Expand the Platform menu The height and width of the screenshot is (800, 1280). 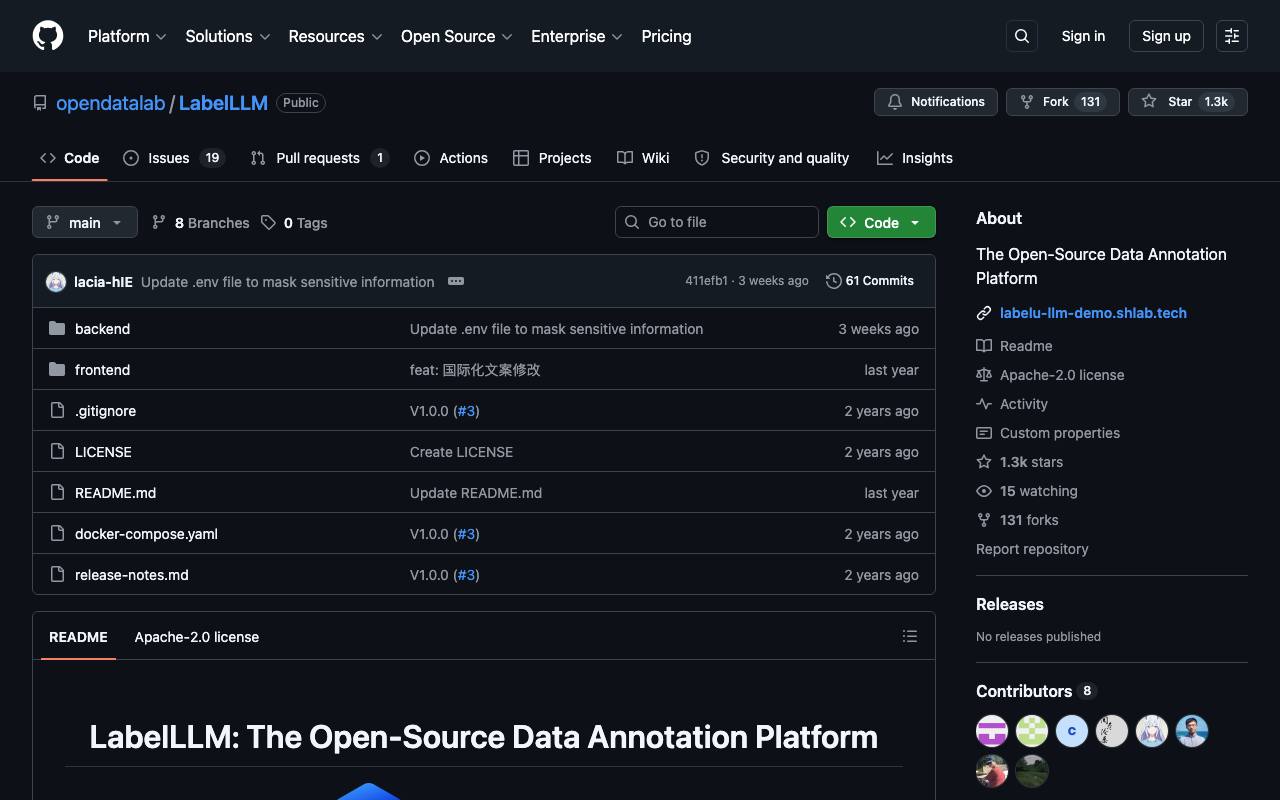click(127, 36)
